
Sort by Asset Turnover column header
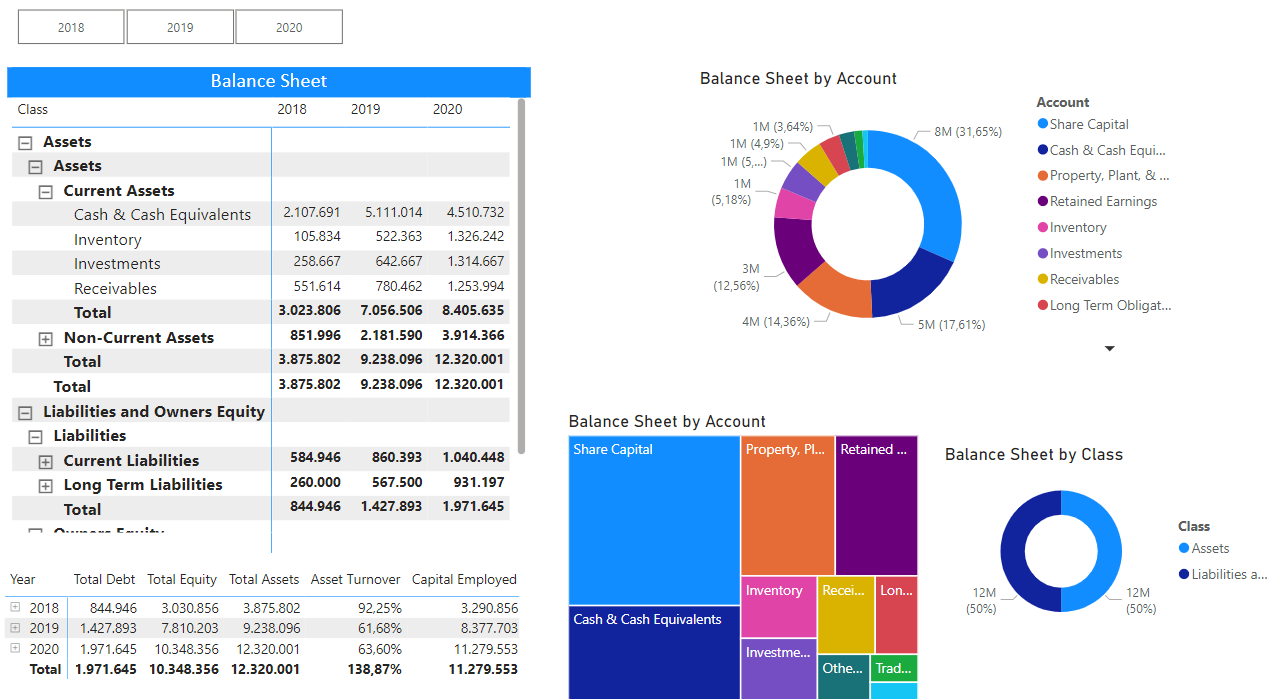click(x=355, y=579)
